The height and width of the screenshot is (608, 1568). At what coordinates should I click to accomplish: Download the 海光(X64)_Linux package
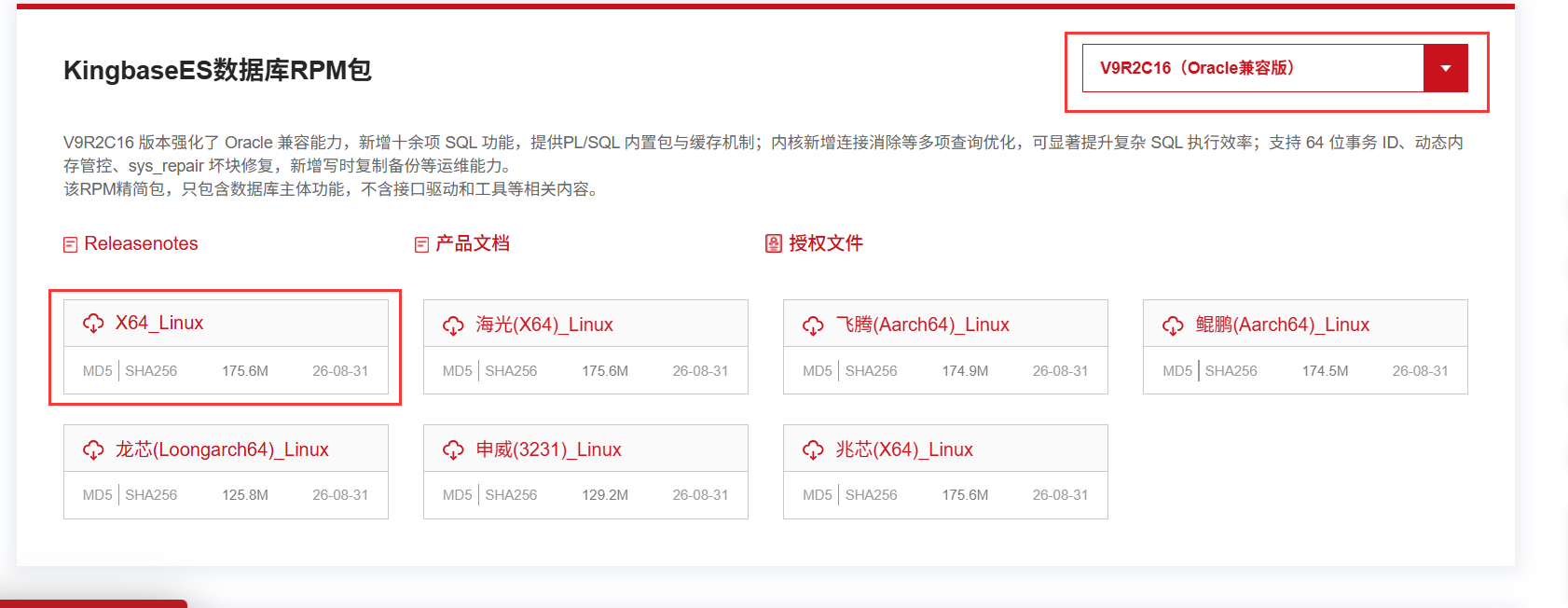click(544, 325)
